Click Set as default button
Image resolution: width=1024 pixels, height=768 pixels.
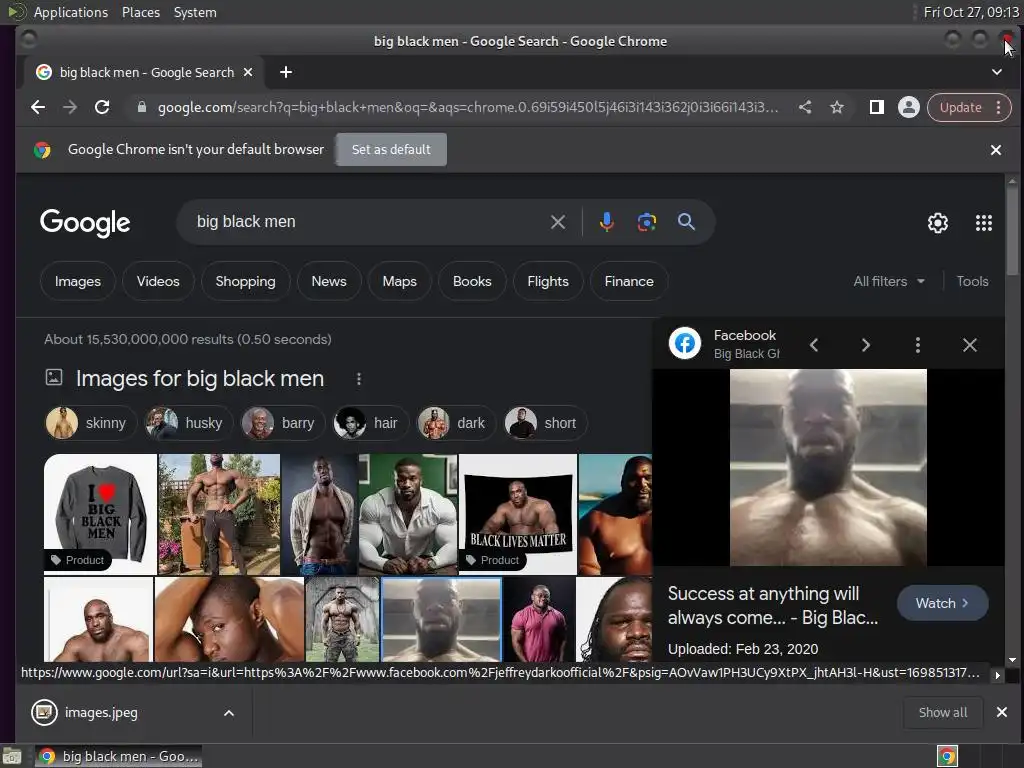tap(391, 150)
